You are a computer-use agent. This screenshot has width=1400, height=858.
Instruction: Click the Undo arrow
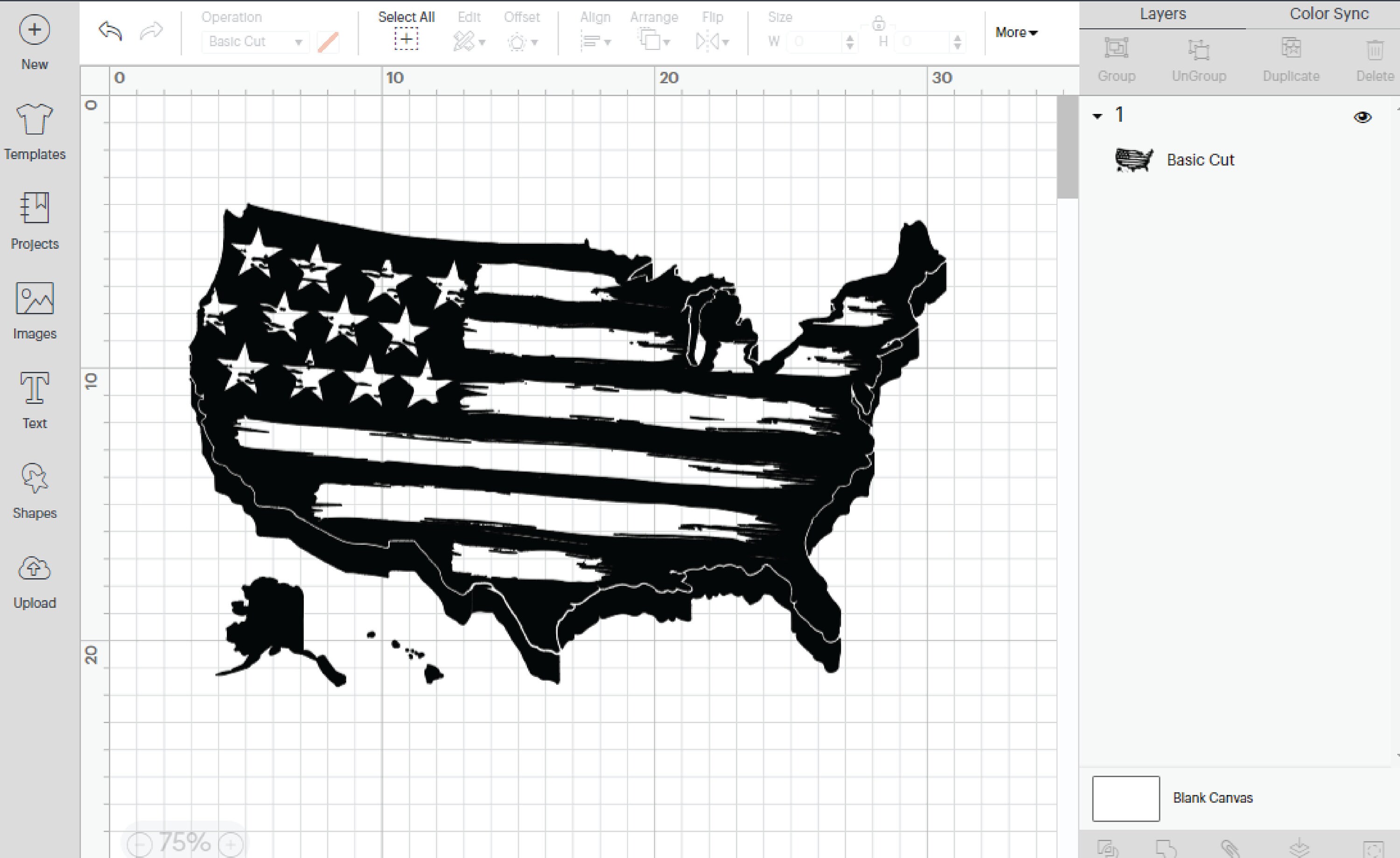click(x=111, y=31)
